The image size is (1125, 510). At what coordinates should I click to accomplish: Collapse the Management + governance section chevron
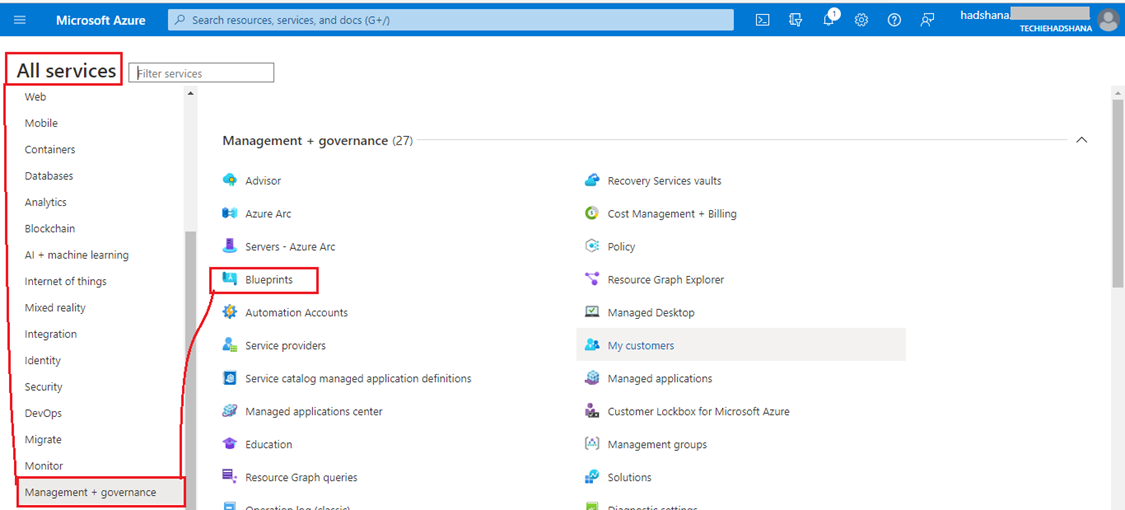1082,140
